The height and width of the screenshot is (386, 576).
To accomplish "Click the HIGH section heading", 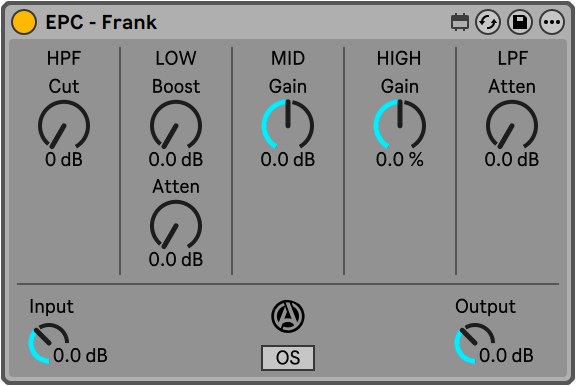I will point(399,58).
